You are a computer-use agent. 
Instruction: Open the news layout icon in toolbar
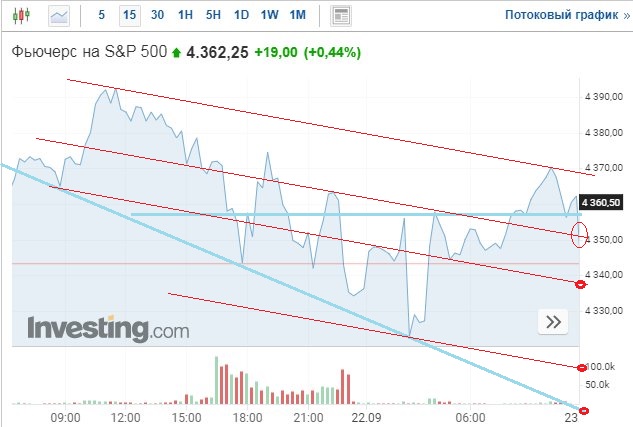tap(341, 16)
